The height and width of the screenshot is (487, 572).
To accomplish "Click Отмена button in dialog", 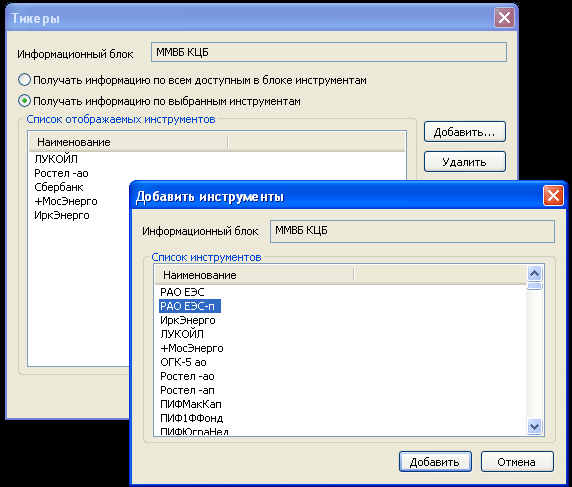I will tap(517, 462).
